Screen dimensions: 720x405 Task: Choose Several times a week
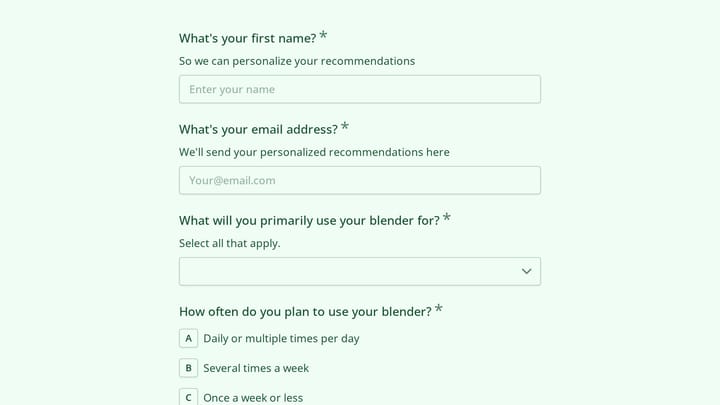click(256, 368)
